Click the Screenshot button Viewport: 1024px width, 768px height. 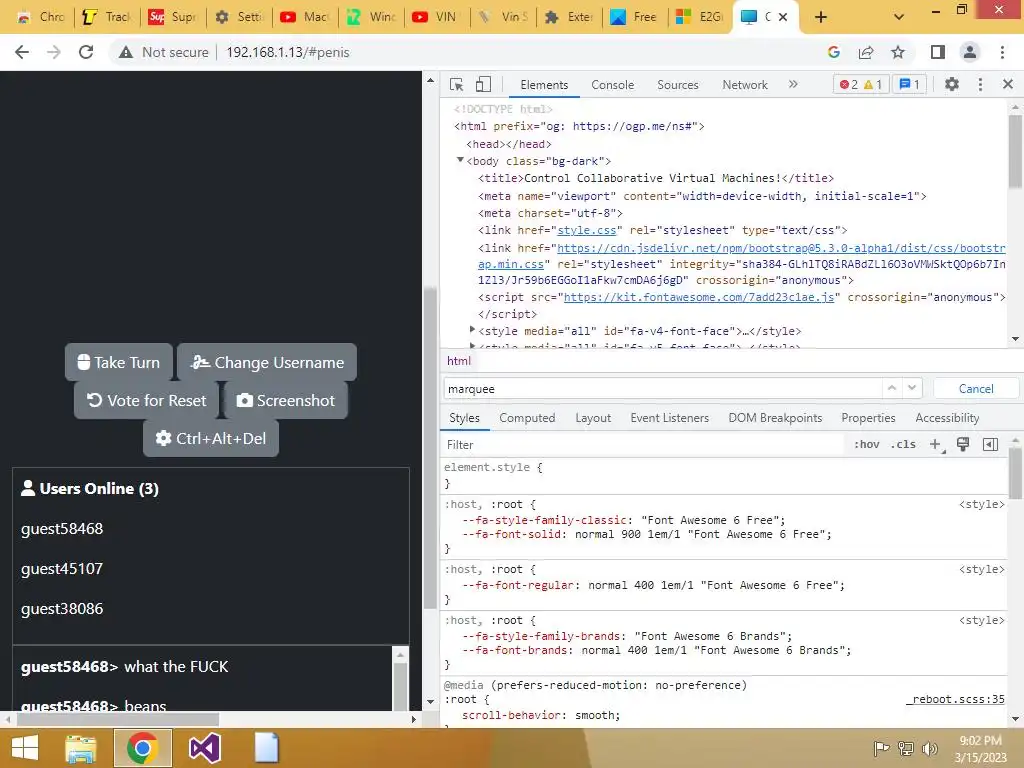(x=286, y=400)
